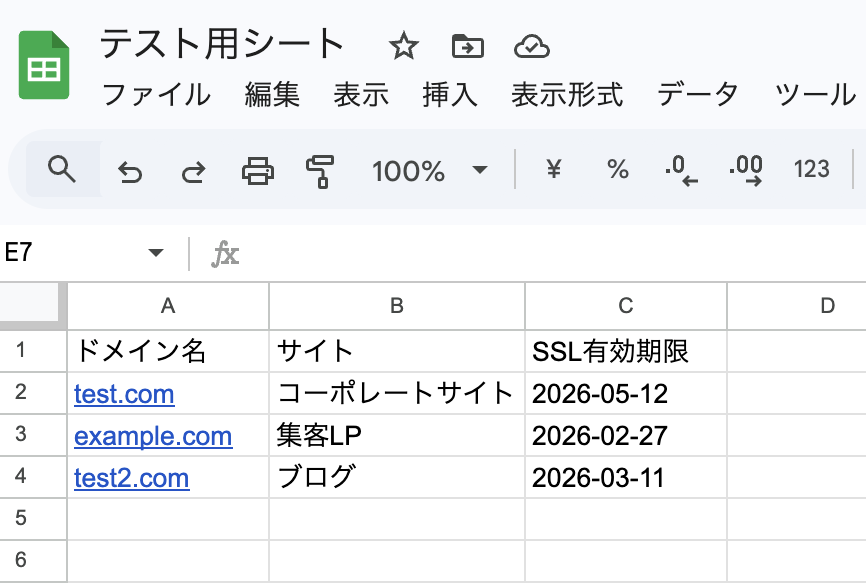This screenshot has width=866, height=583.
Task: Click the decrease decimal places icon
Action: 681,171
